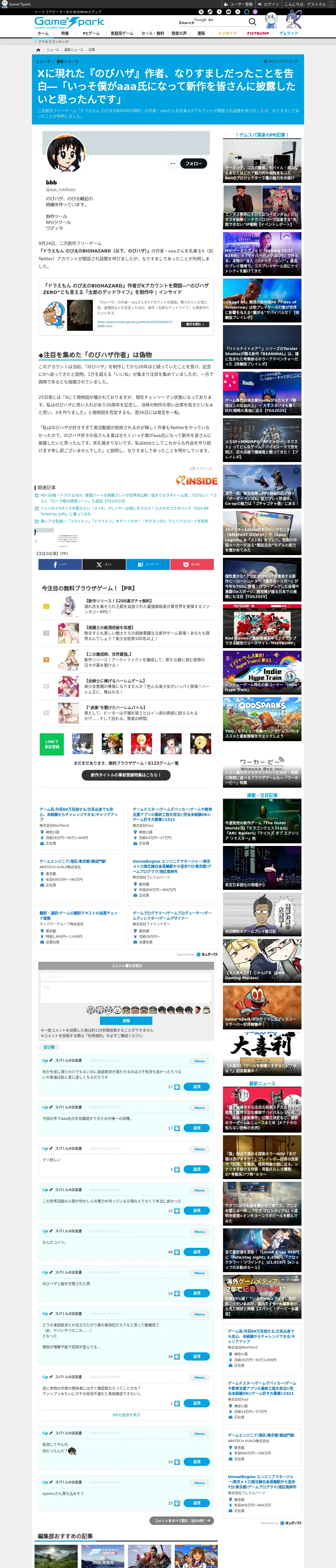
Task: Show all comments (全32件) button
Action: pos(181,1520)
